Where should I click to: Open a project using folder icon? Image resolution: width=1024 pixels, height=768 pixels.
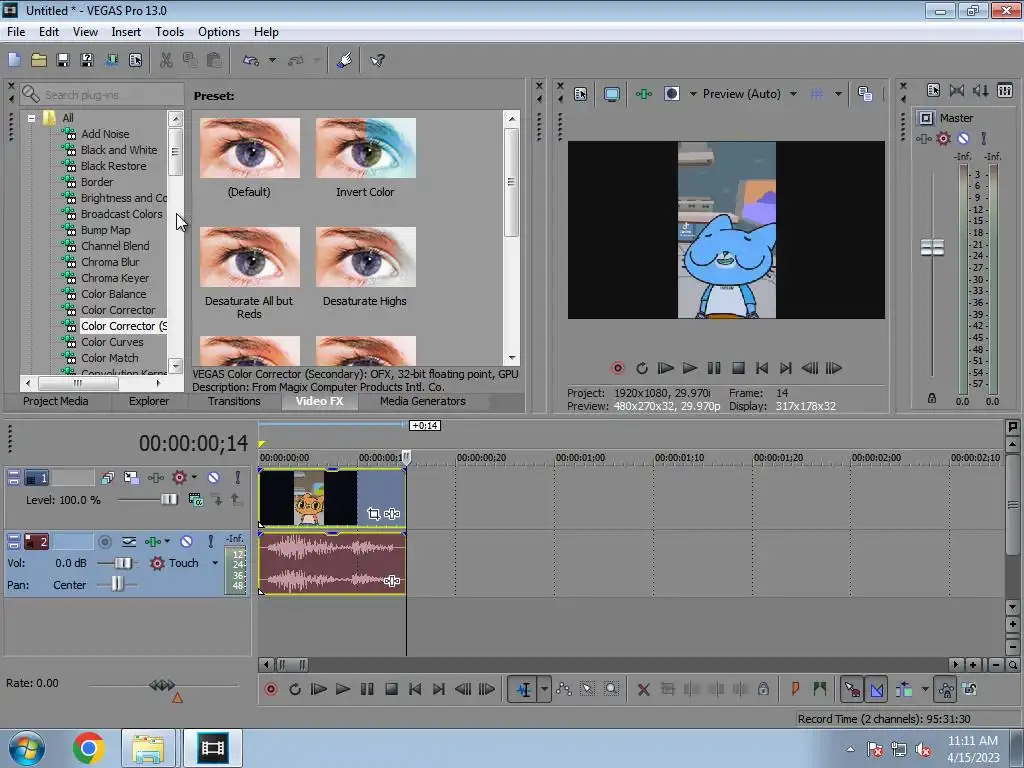[39, 60]
